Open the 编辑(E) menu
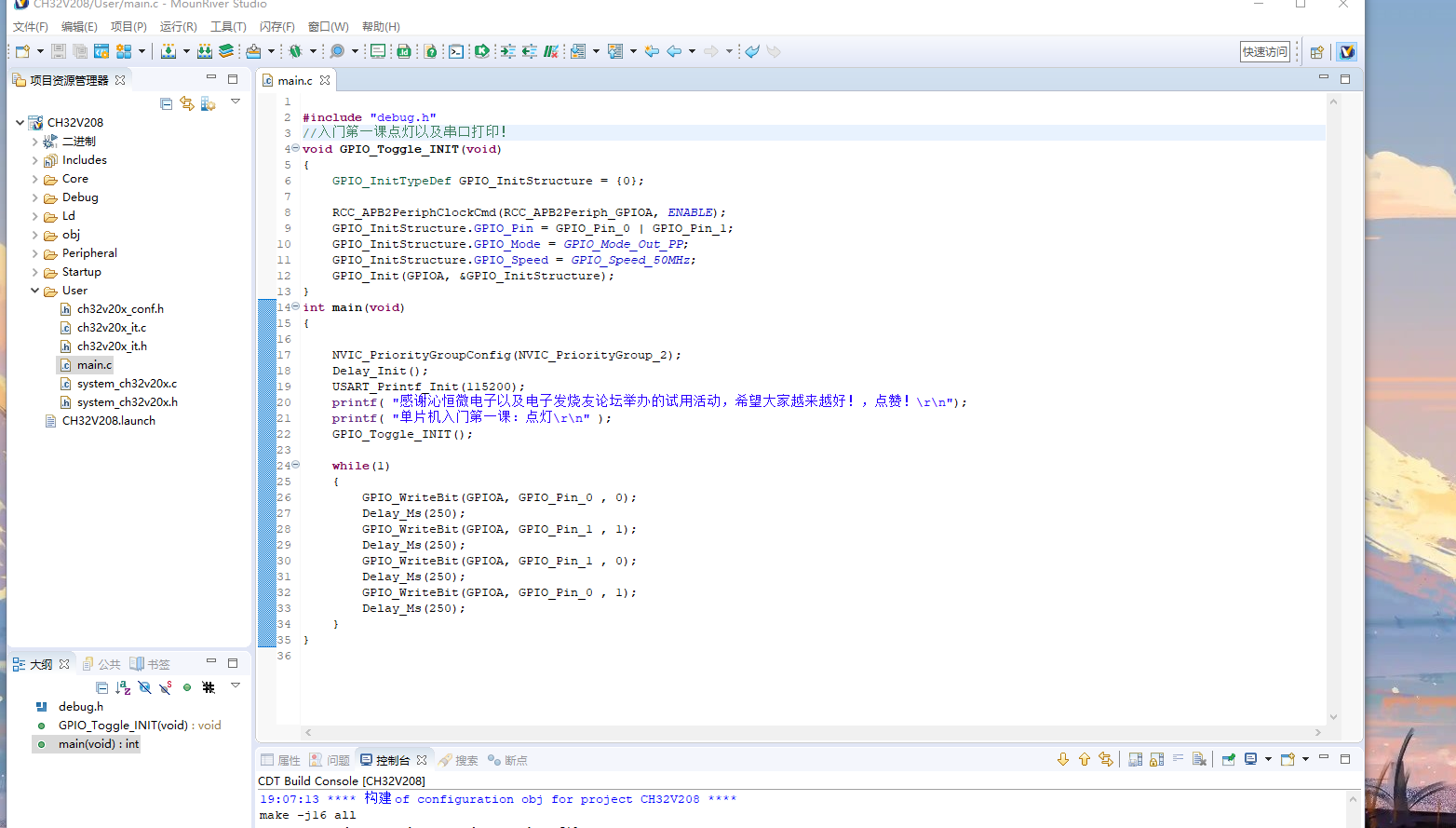1456x828 pixels. (x=79, y=26)
